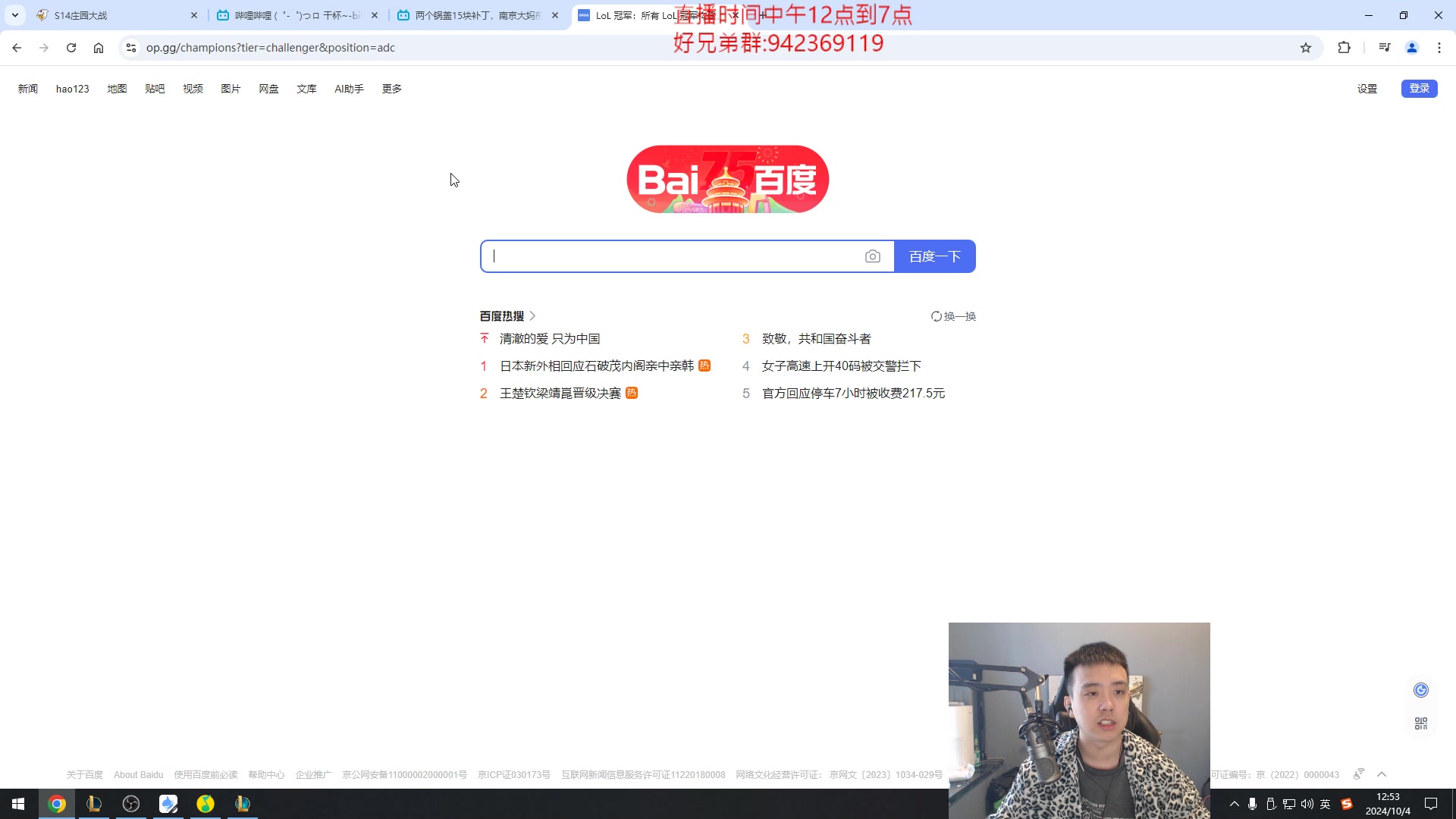Open the taskbar clock showing 12:53
This screenshot has width=1456, height=819.
pyautogui.click(x=1388, y=804)
